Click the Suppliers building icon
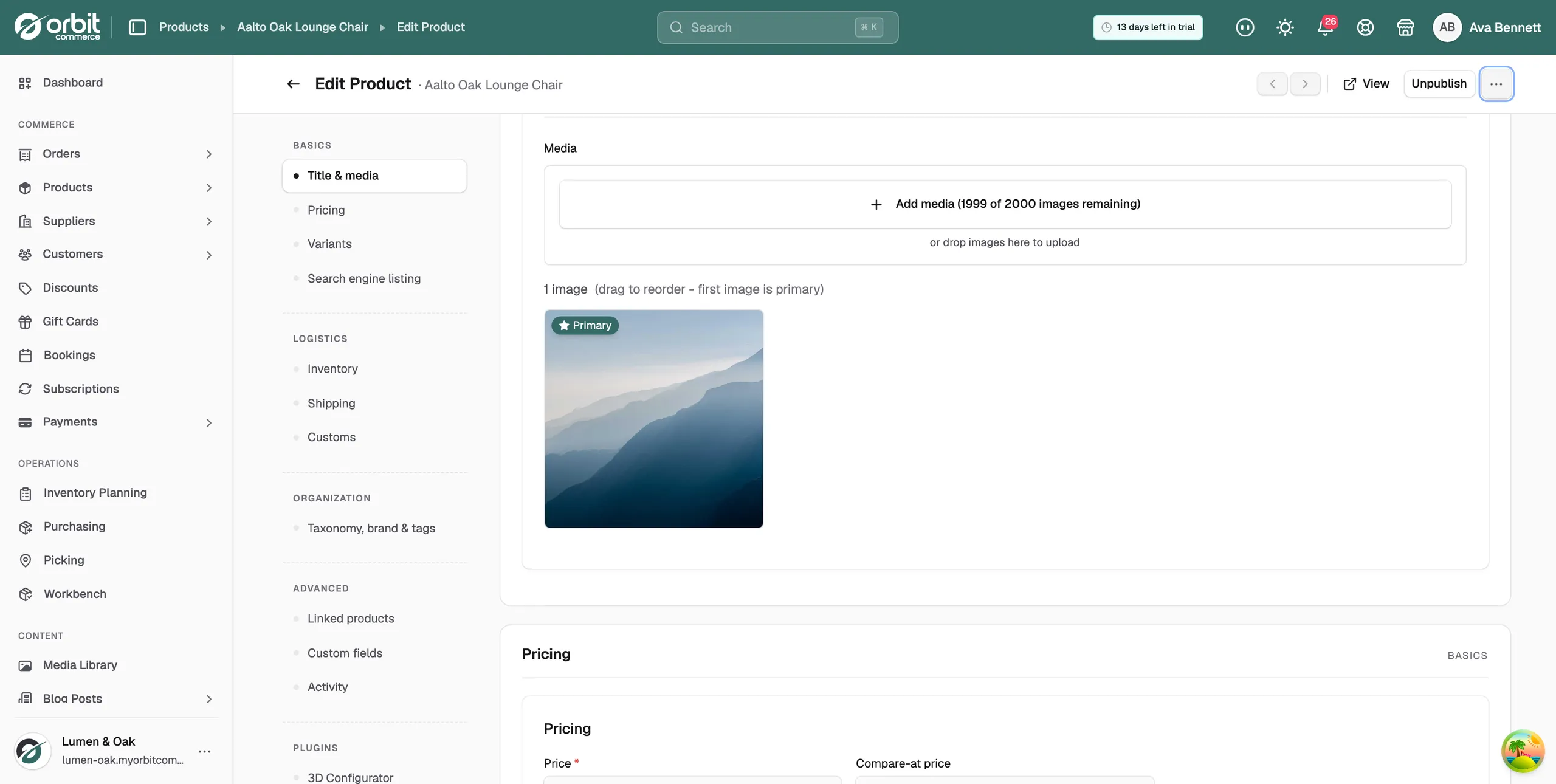The height and width of the screenshot is (784, 1556). [x=25, y=221]
